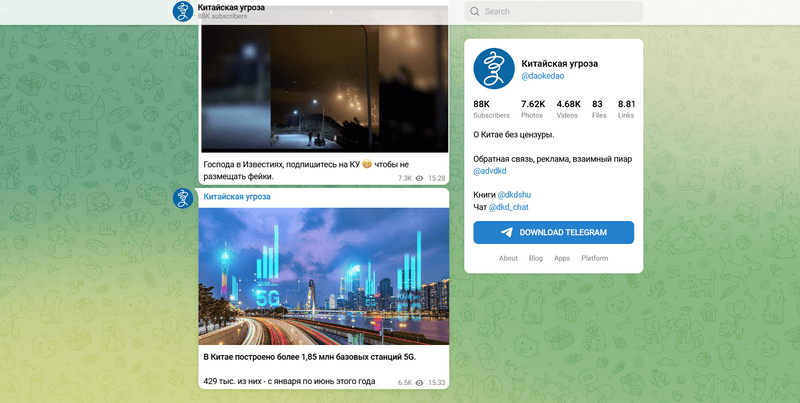The width and height of the screenshot is (800, 403).
Task: Click the Китайская угроза name in info card
Action: (x=559, y=64)
